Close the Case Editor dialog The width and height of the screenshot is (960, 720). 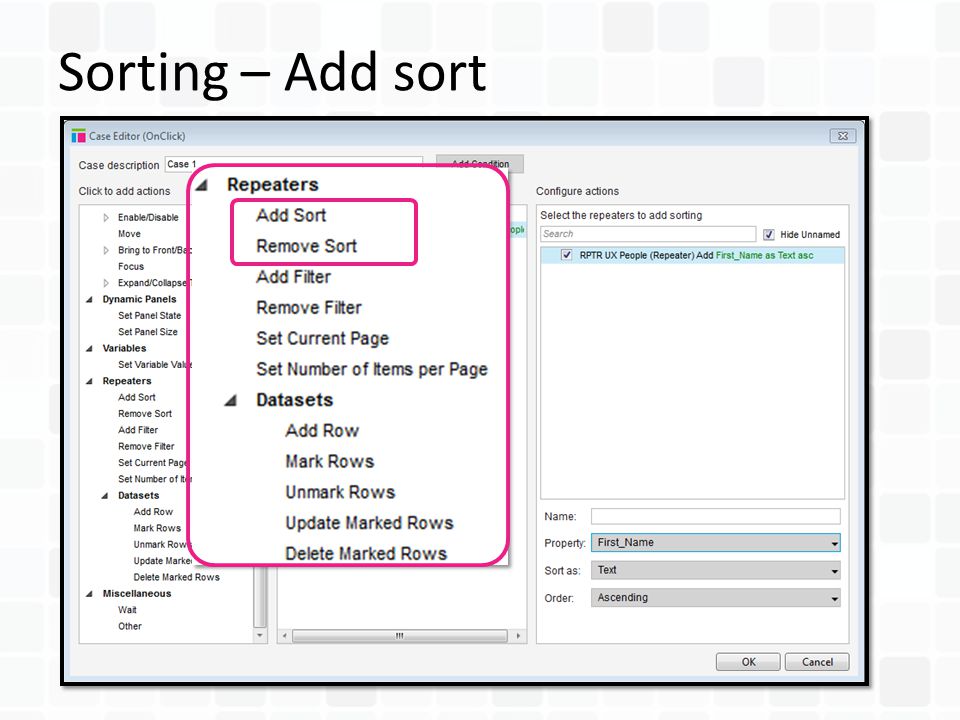click(x=842, y=136)
